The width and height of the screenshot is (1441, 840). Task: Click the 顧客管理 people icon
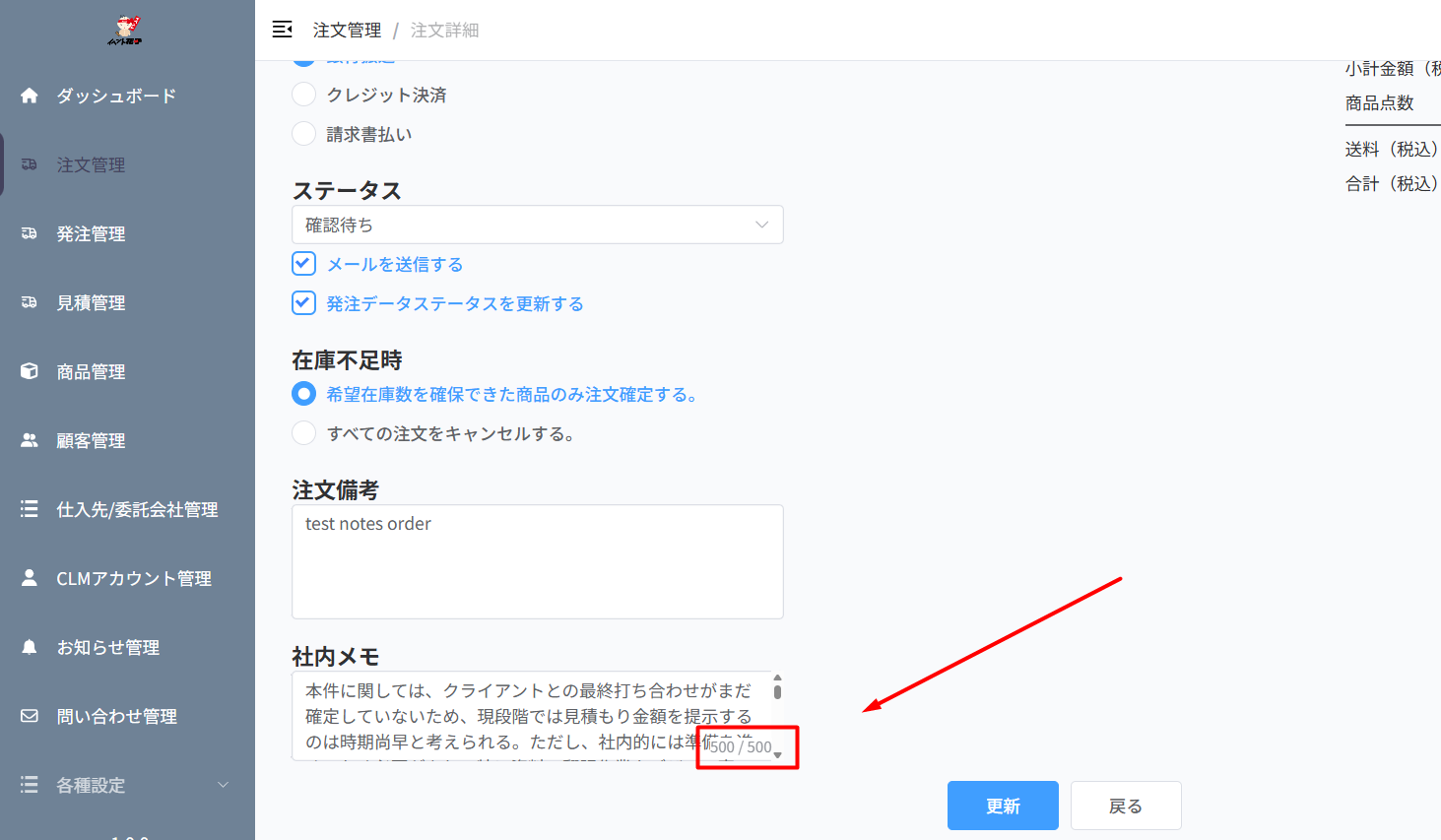(x=30, y=440)
